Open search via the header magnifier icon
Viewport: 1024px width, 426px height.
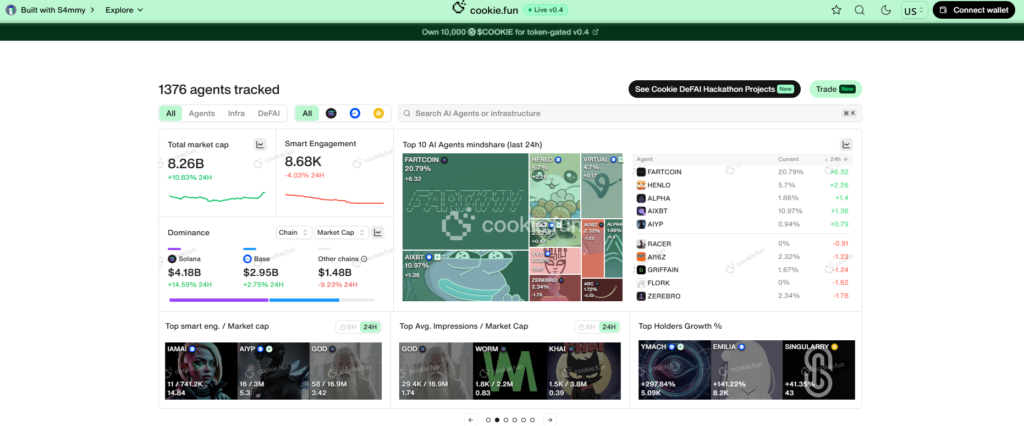tap(859, 10)
